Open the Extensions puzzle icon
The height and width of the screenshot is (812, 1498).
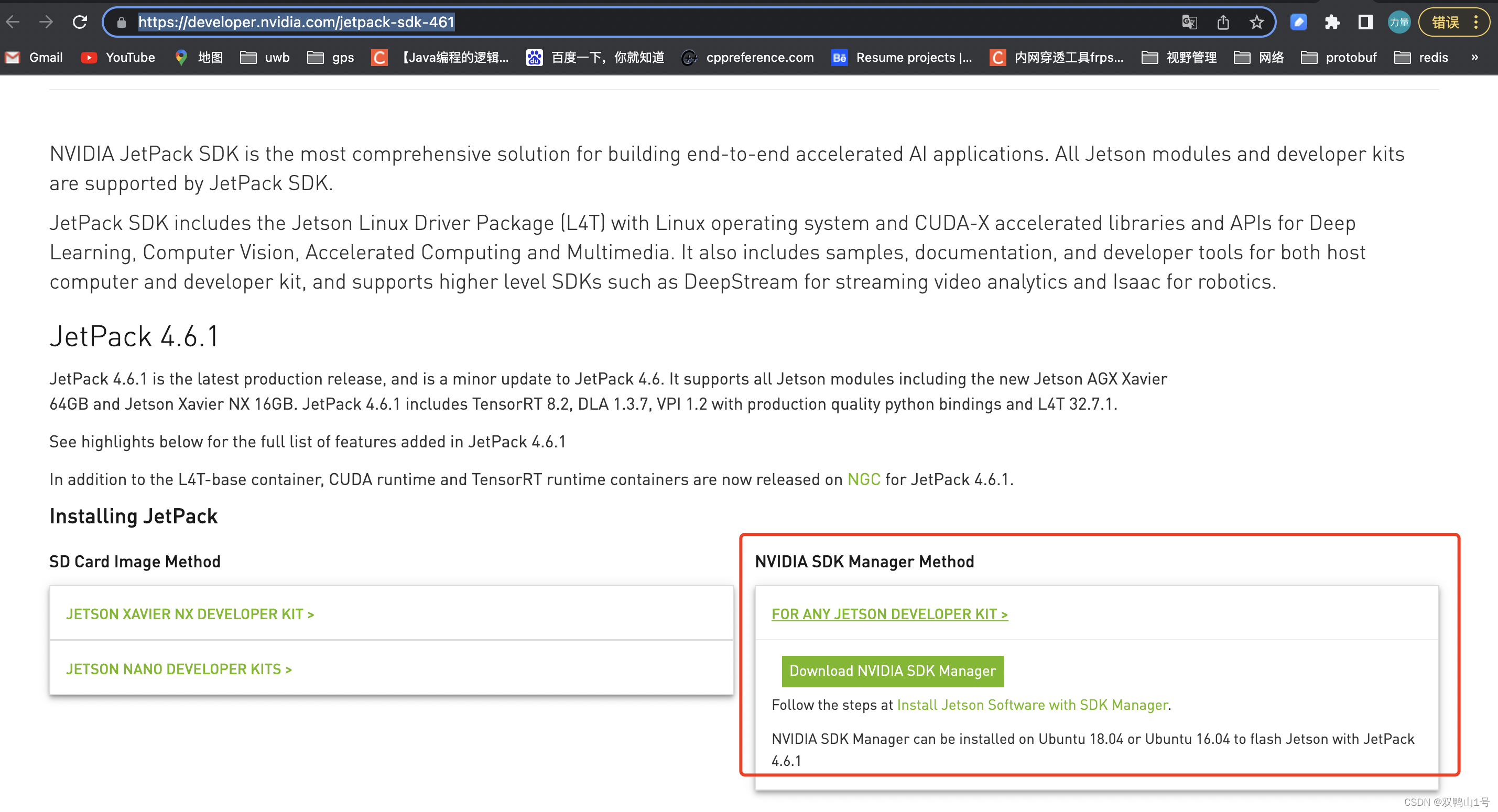tap(1332, 22)
